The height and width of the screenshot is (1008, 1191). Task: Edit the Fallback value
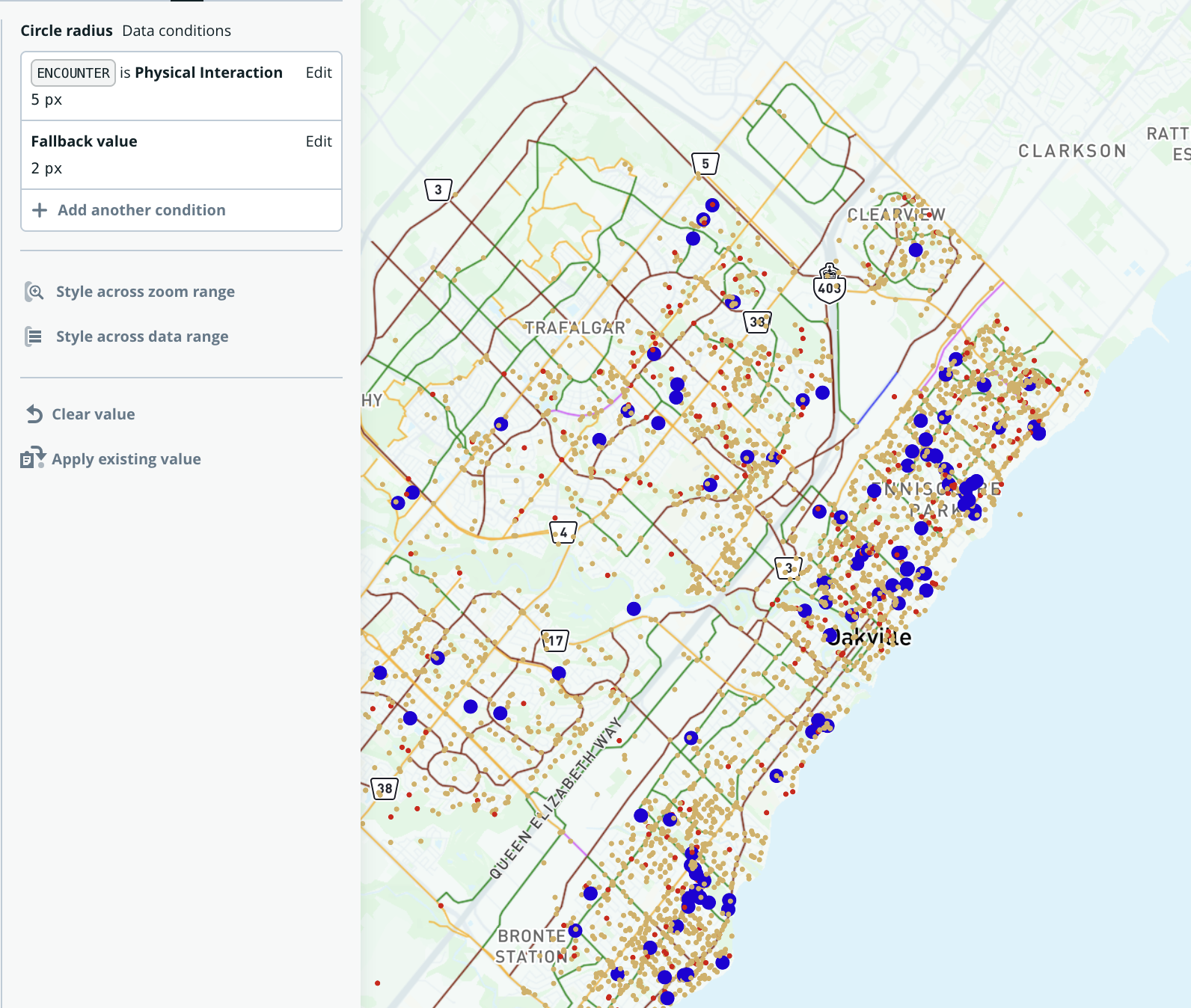point(318,141)
